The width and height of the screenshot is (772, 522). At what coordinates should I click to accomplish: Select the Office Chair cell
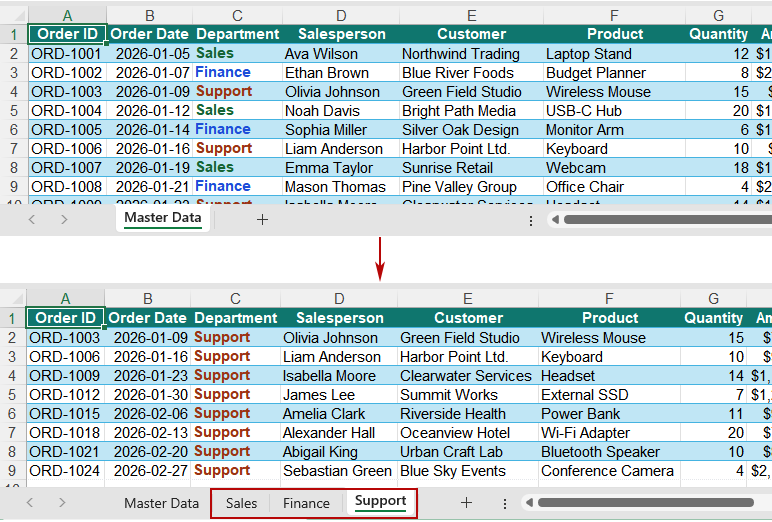[x=614, y=187]
